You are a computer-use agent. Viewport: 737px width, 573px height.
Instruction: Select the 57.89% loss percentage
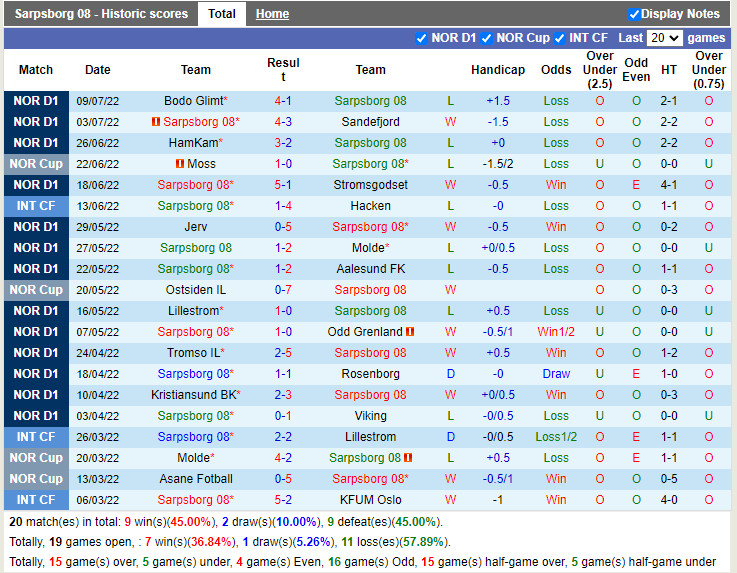(x=422, y=542)
